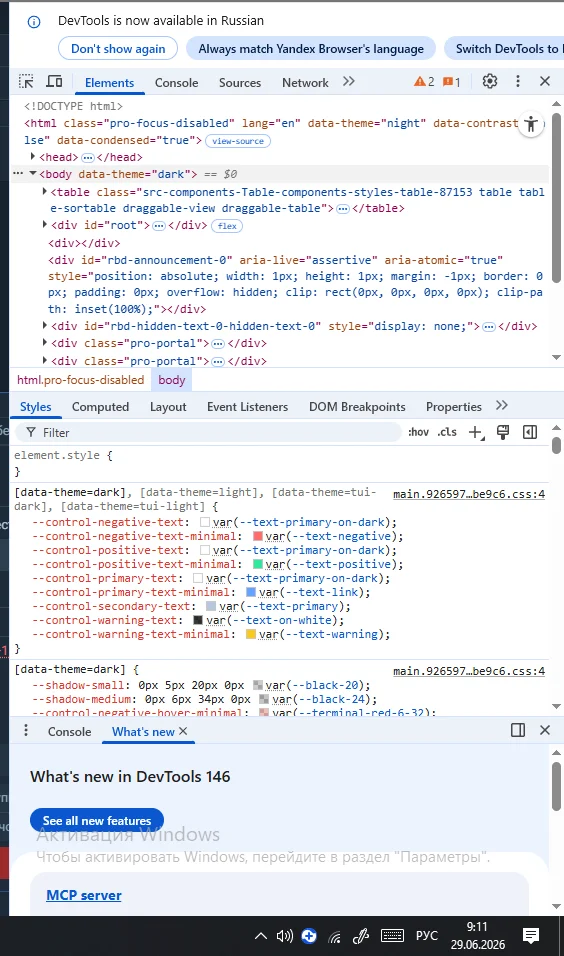Open the accessibility tree toggle icon
This screenshot has width=564, height=956.
pos(532,124)
